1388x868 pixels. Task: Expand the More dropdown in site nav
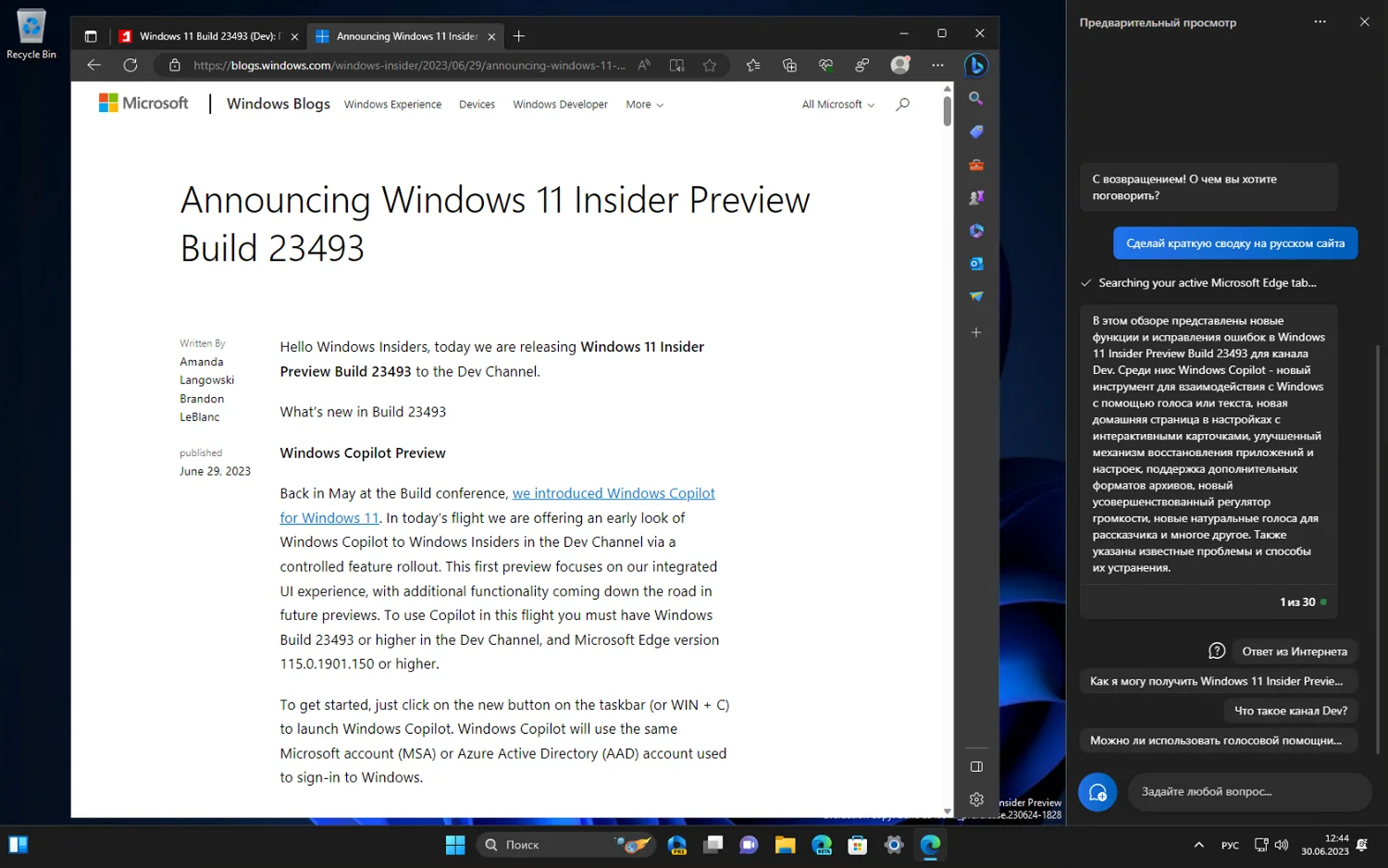pos(644,105)
